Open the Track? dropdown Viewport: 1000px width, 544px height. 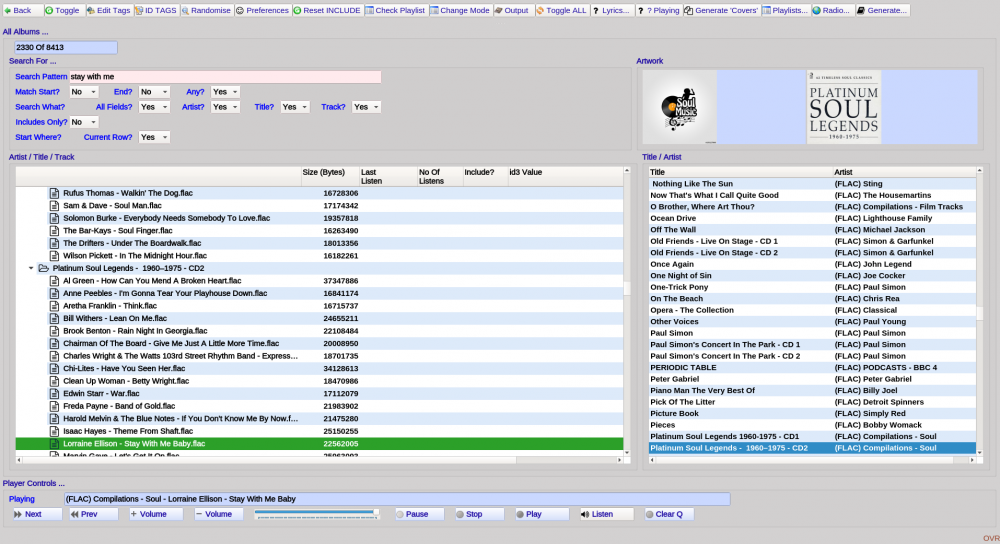tap(367, 107)
